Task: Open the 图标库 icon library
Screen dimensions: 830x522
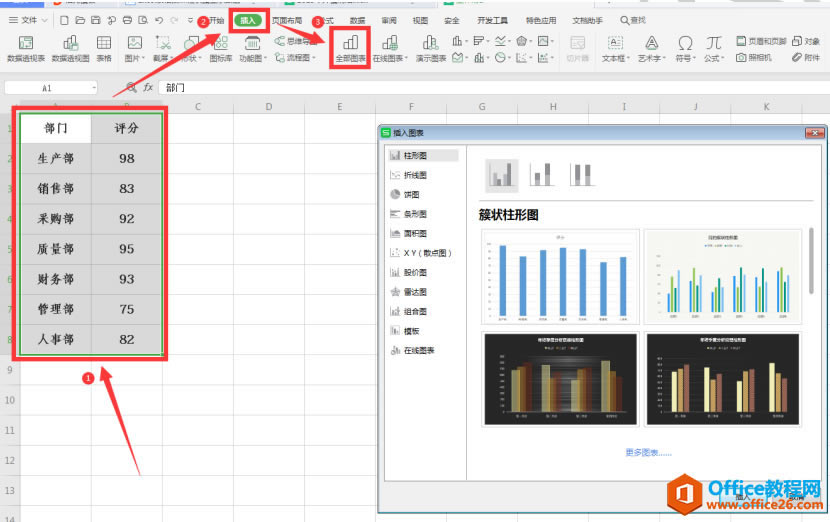Action: point(221,49)
